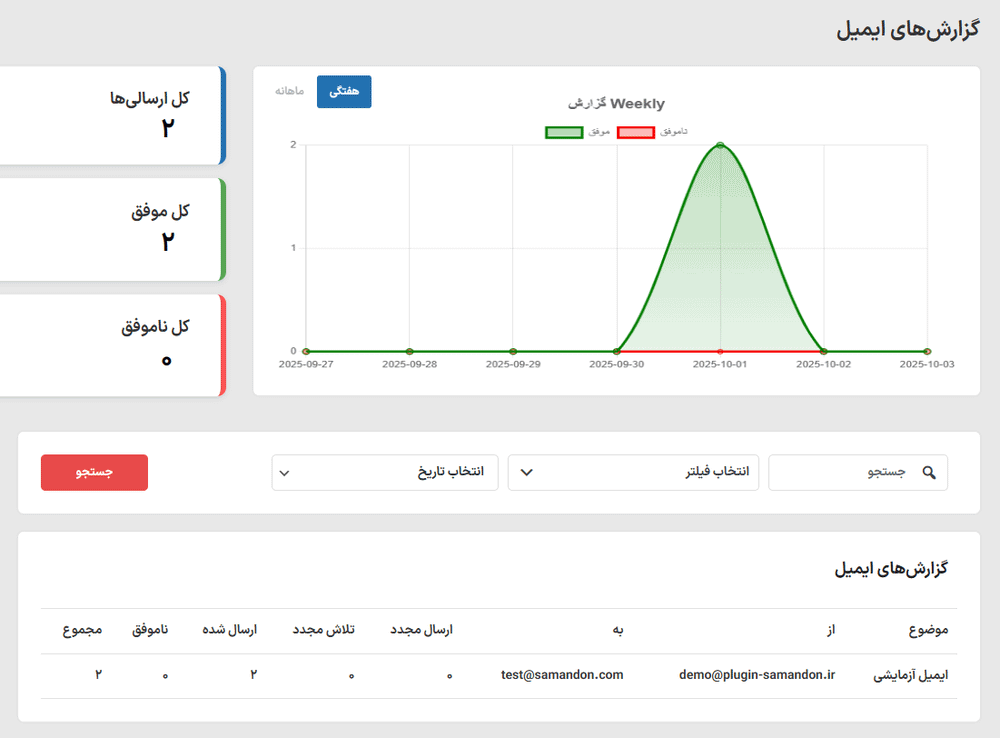Select the کل ناموفق stat card
The width and height of the screenshot is (1000, 738).
(110, 344)
